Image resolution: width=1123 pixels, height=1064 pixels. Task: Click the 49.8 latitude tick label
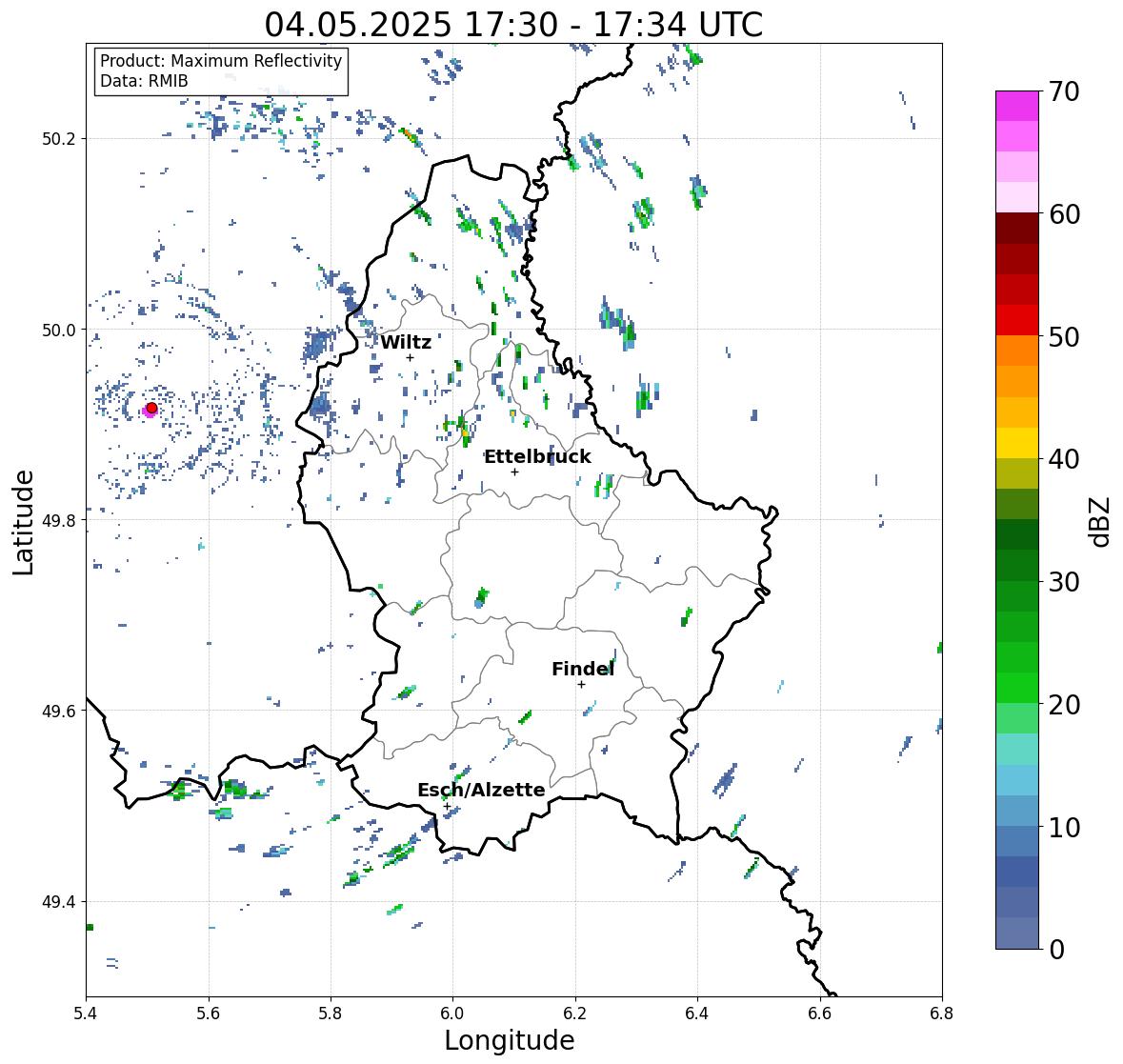(59, 520)
